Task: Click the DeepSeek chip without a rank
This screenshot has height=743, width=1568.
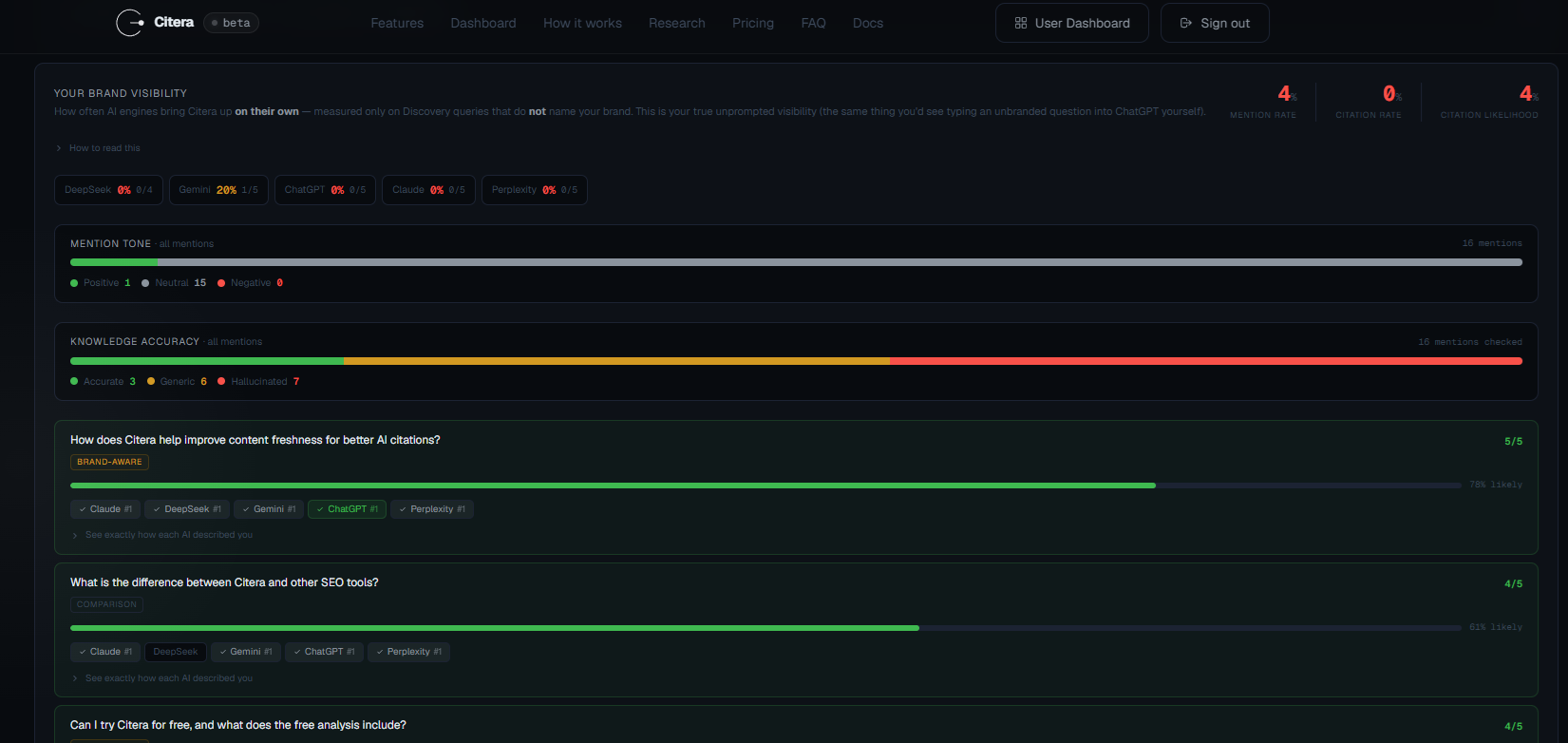Action: (176, 652)
